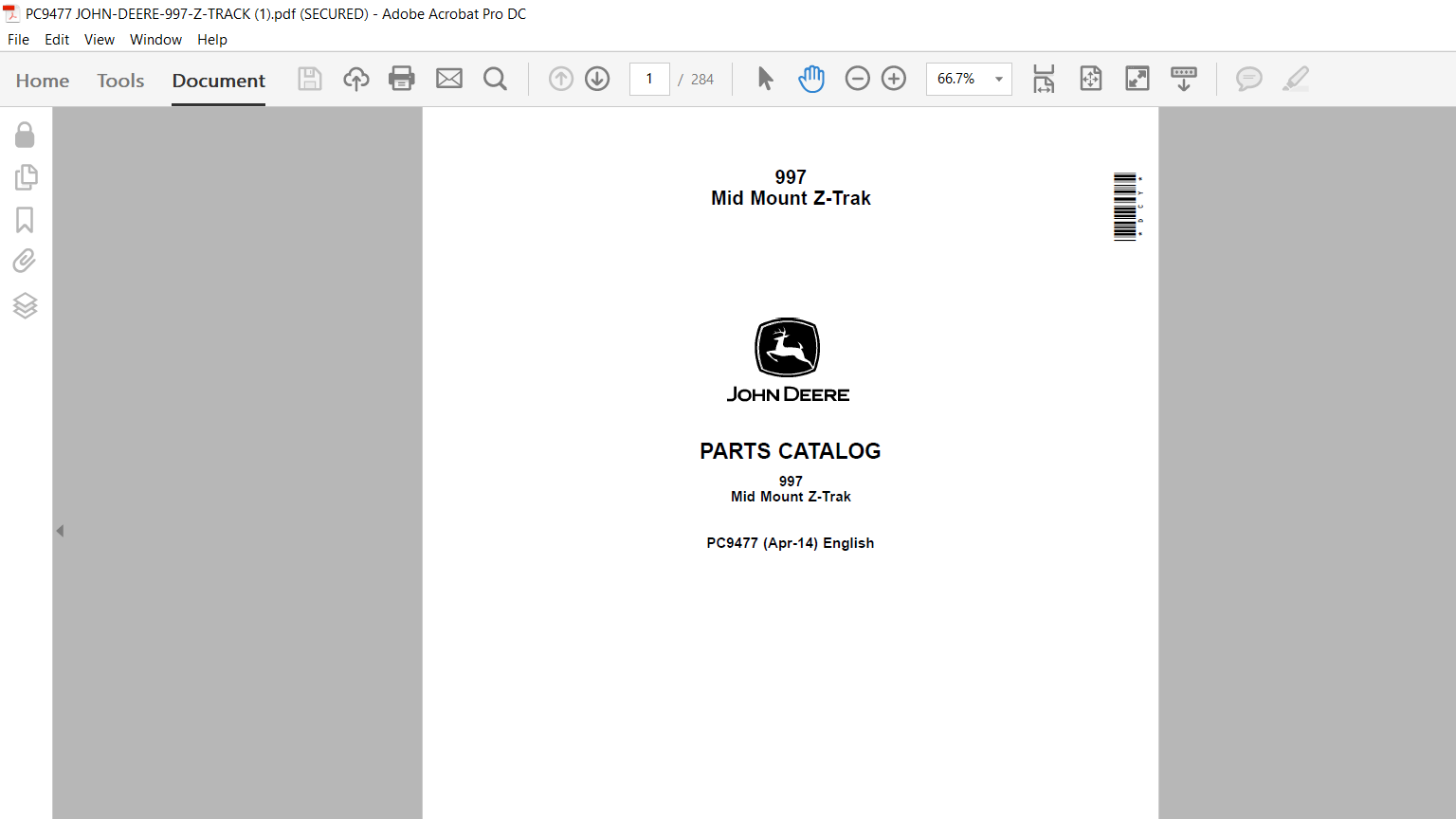This screenshot has width=1456, height=819.
Task: Add a comment speech bubble
Action: pyautogui.click(x=1249, y=79)
